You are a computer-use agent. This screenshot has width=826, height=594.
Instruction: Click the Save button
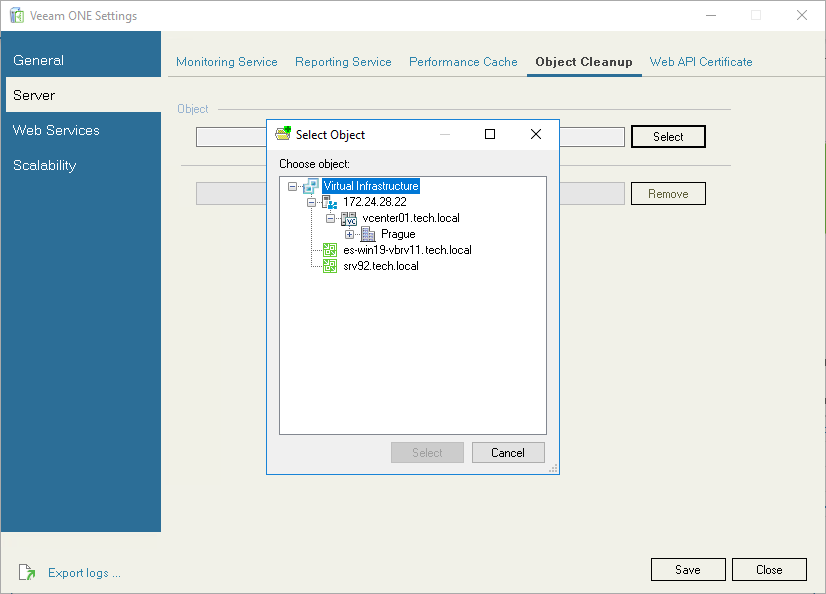(688, 569)
